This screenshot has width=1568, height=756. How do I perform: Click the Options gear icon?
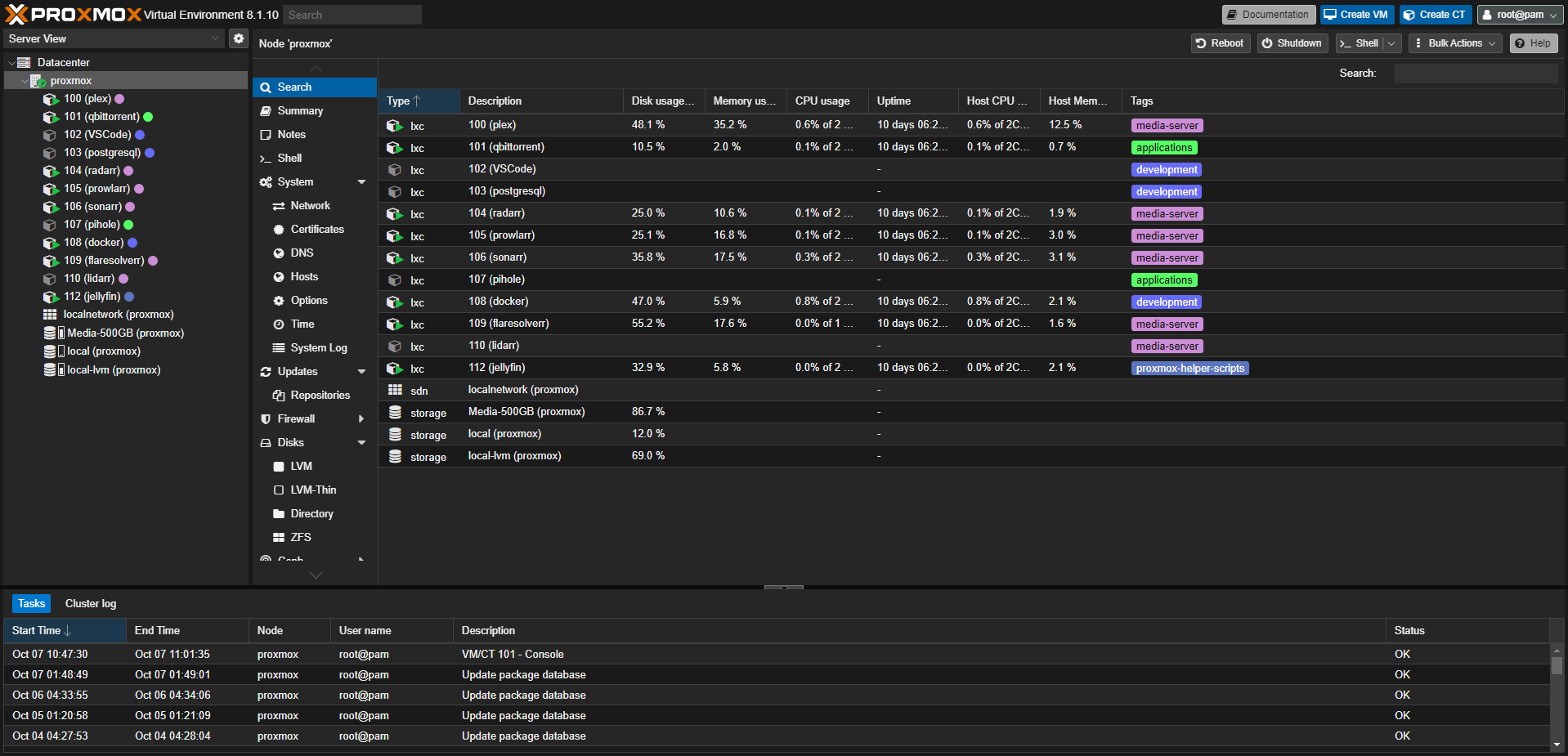tap(279, 301)
